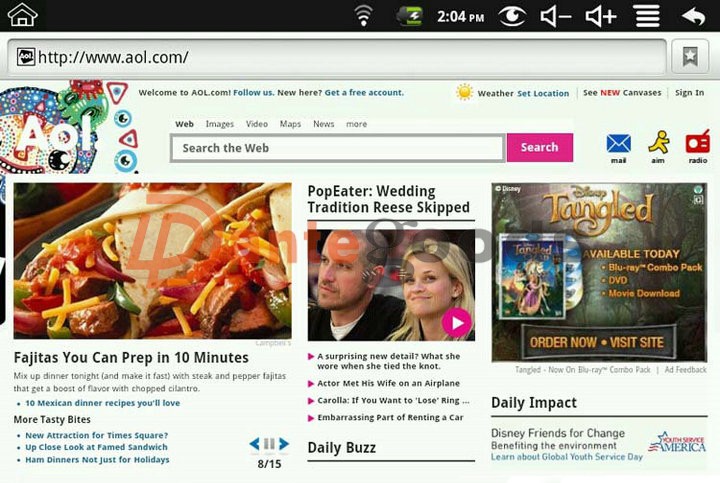Tap the back arrow icon
The width and height of the screenshot is (720, 483).
point(693,15)
